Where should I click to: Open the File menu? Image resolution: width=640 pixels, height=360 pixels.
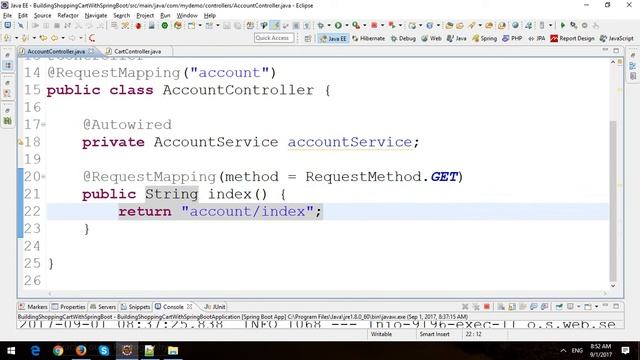pos(7,16)
